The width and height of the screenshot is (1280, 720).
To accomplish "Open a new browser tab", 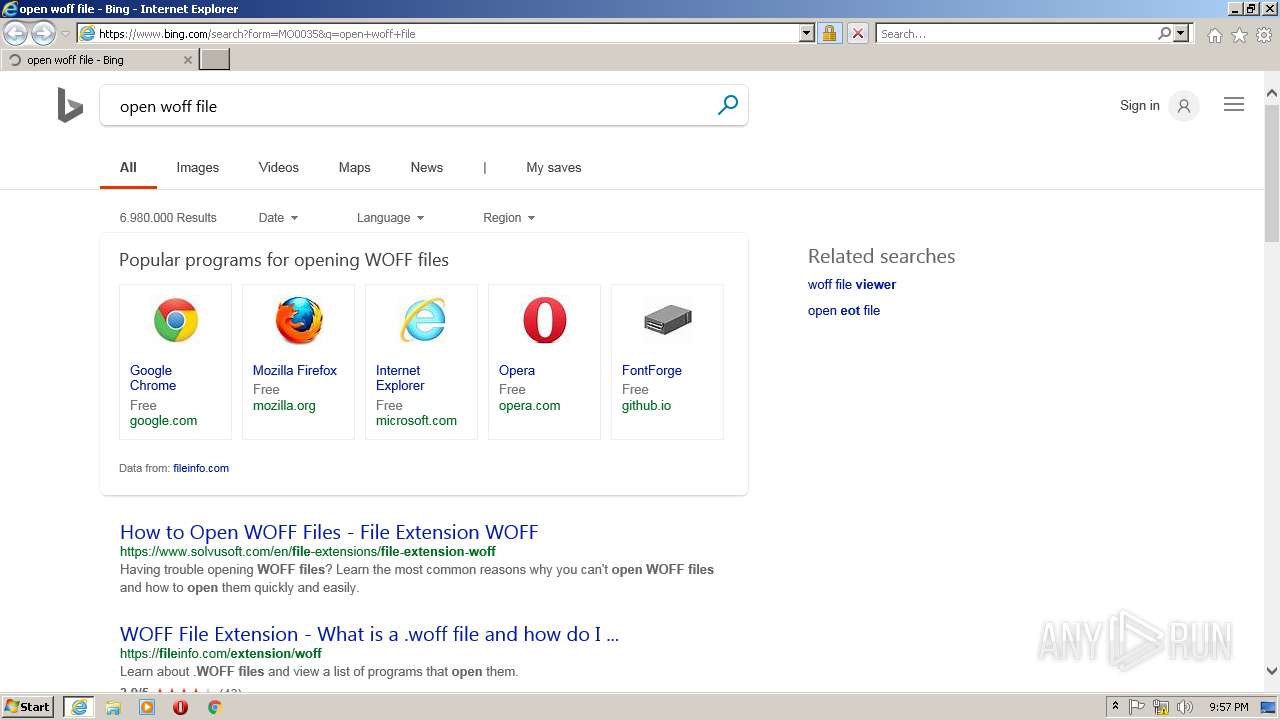I will [215, 60].
